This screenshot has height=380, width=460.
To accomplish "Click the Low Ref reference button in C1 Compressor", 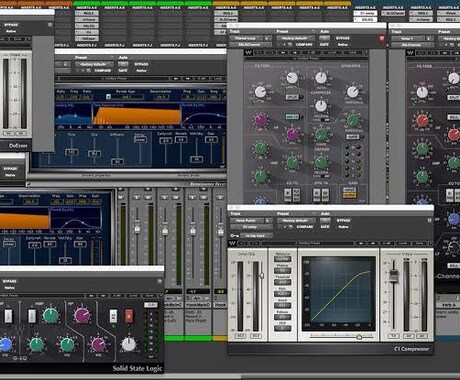I will [x=282, y=259].
